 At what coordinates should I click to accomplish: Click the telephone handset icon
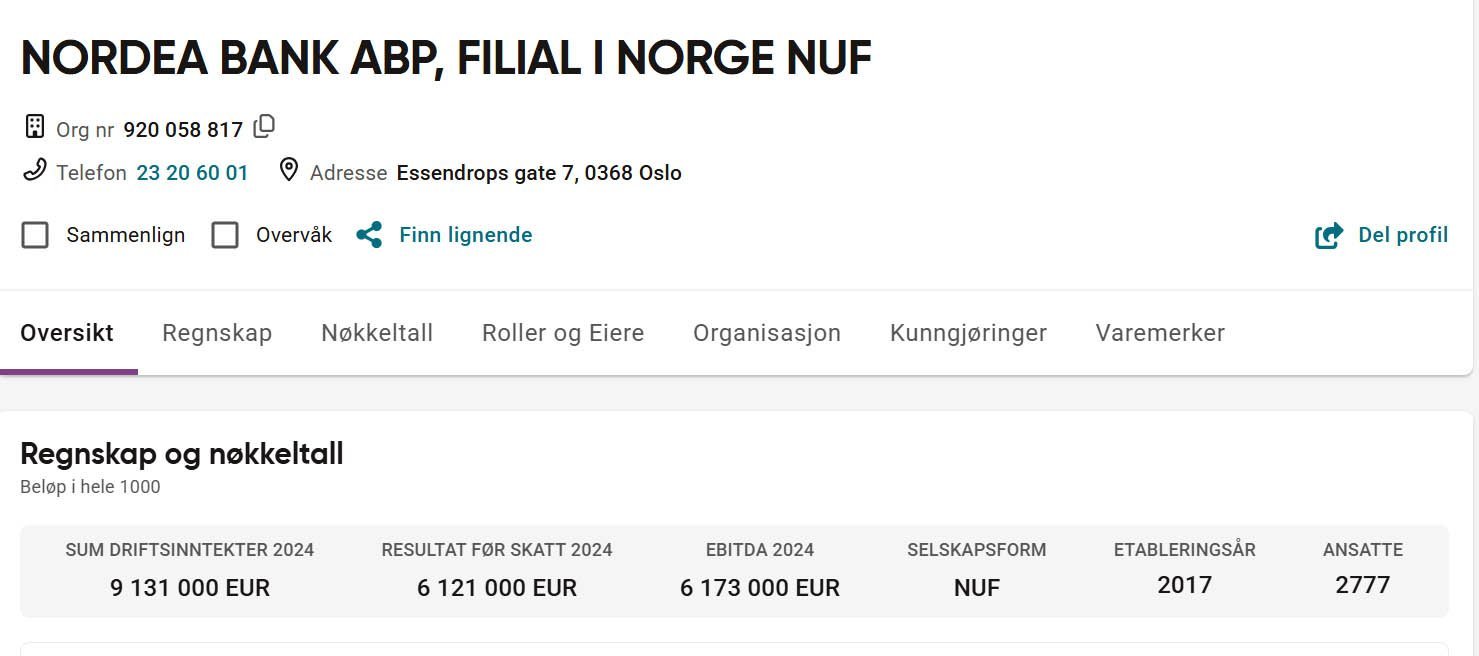[x=35, y=170]
